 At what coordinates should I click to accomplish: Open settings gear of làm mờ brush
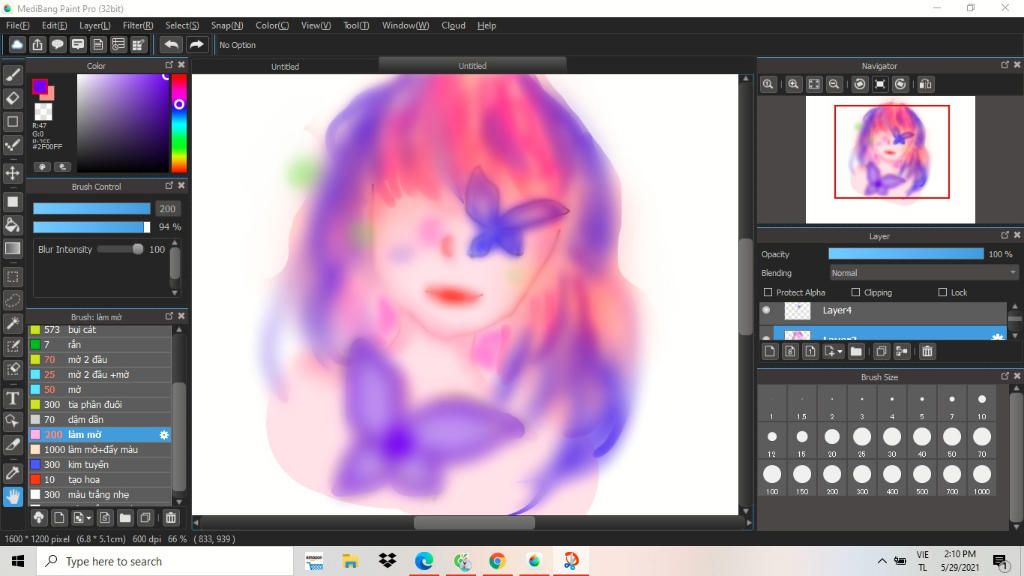(164, 435)
